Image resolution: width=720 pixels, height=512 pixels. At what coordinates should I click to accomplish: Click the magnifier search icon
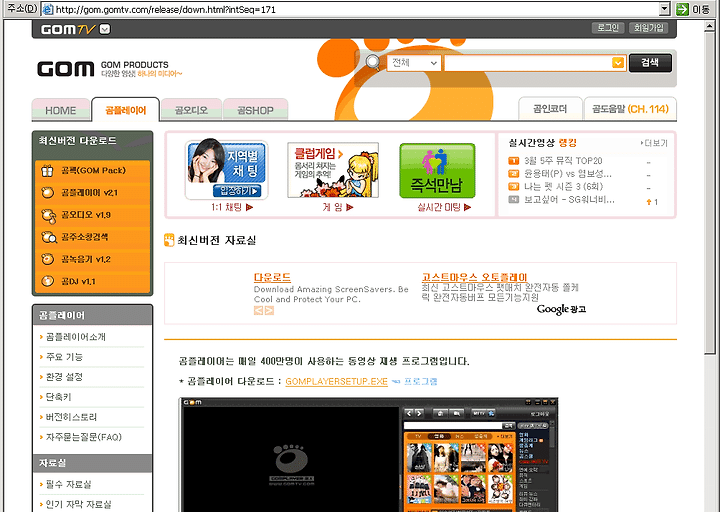tap(372, 62)
